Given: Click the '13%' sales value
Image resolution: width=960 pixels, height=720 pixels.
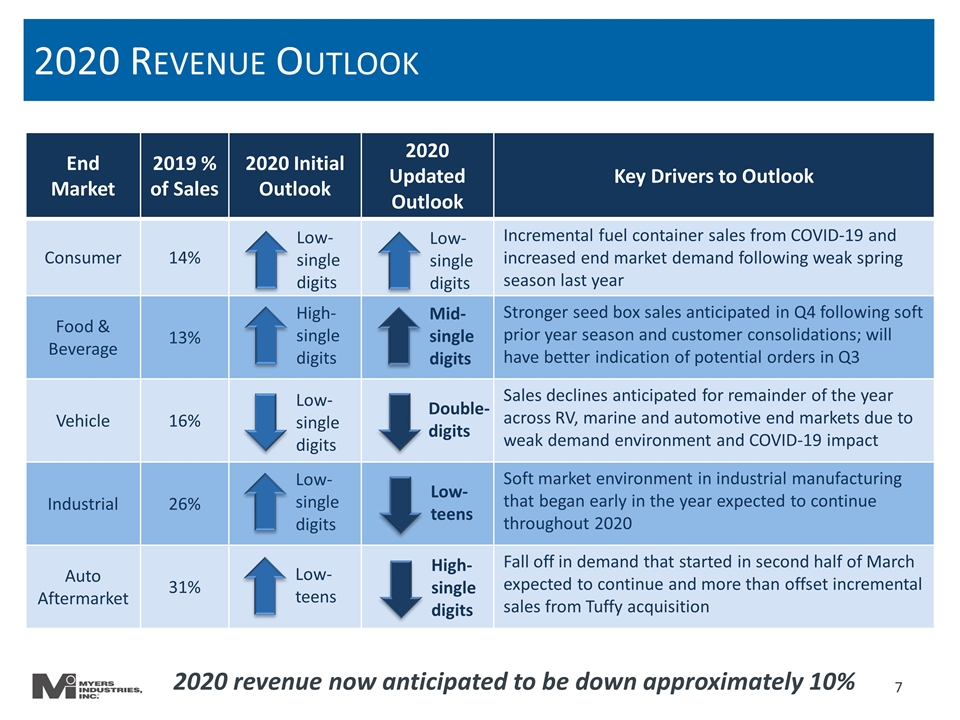Looking at the screenshot, I should click(x=184, y=338).
